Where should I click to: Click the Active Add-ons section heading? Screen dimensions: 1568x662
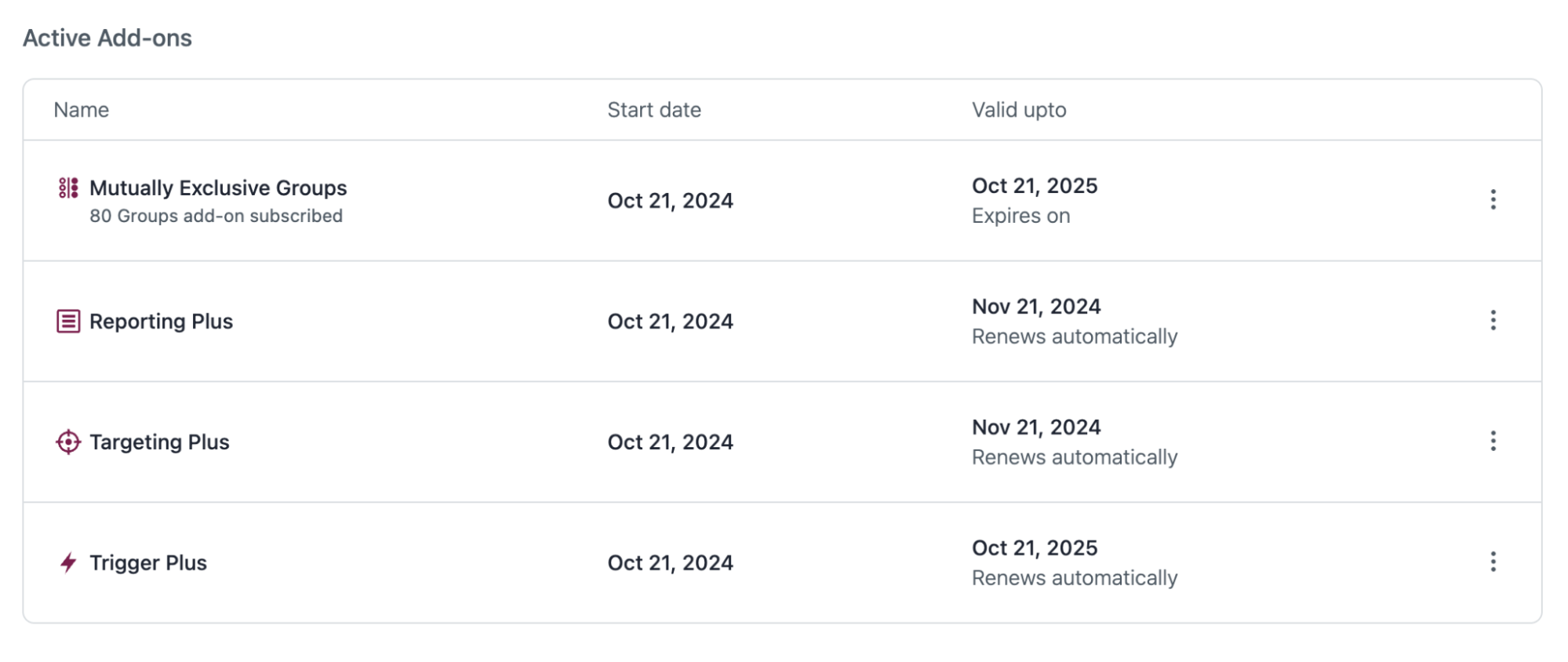(107, 38)
